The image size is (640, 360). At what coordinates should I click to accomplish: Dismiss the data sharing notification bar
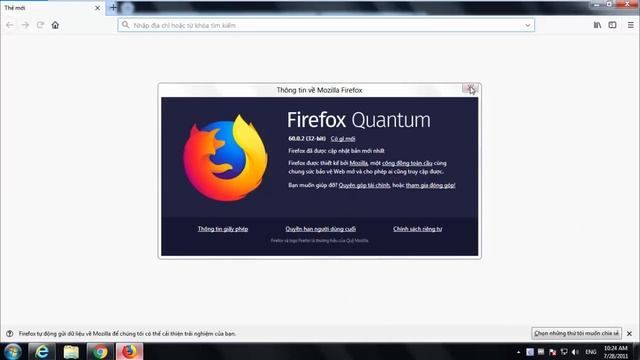click(629, 333)
